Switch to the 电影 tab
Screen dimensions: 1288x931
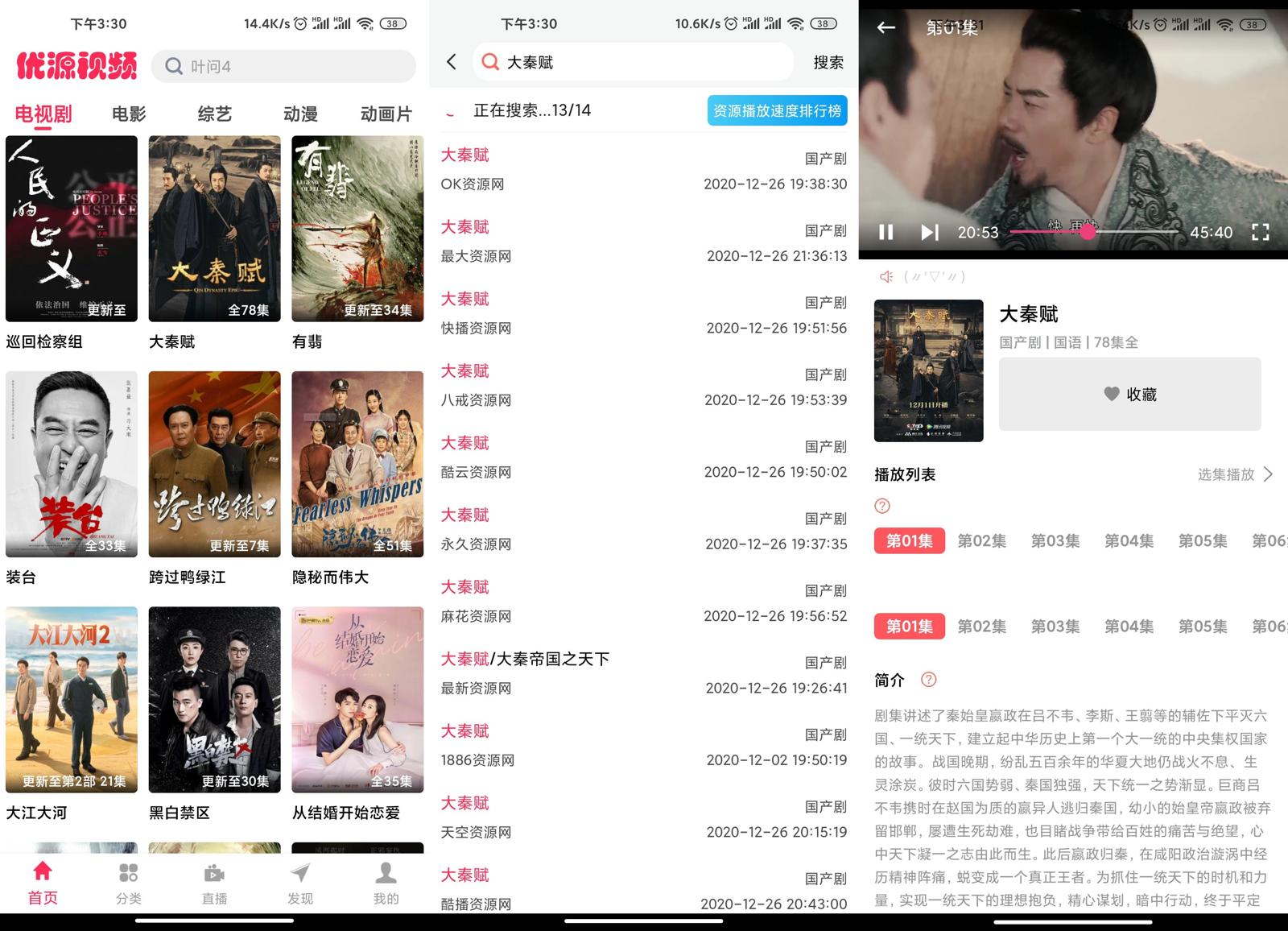[129, 114]
